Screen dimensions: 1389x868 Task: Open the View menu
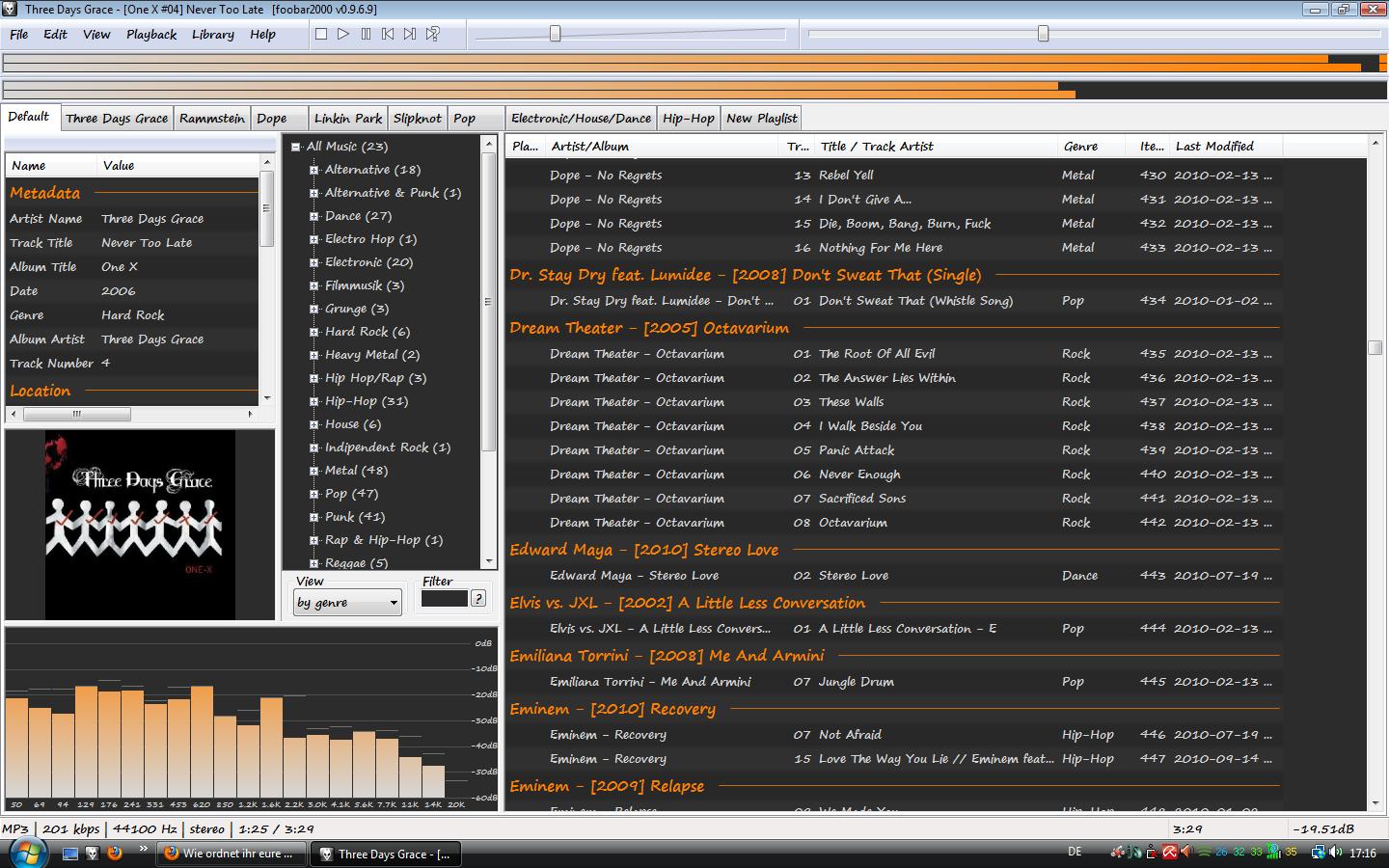(96, 34)
